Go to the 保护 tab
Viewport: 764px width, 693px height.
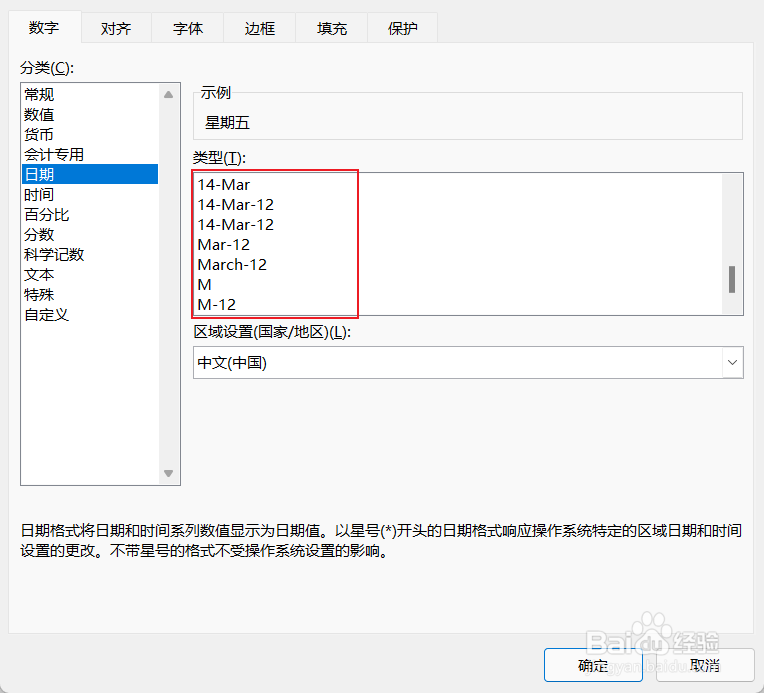click(402, 28)
